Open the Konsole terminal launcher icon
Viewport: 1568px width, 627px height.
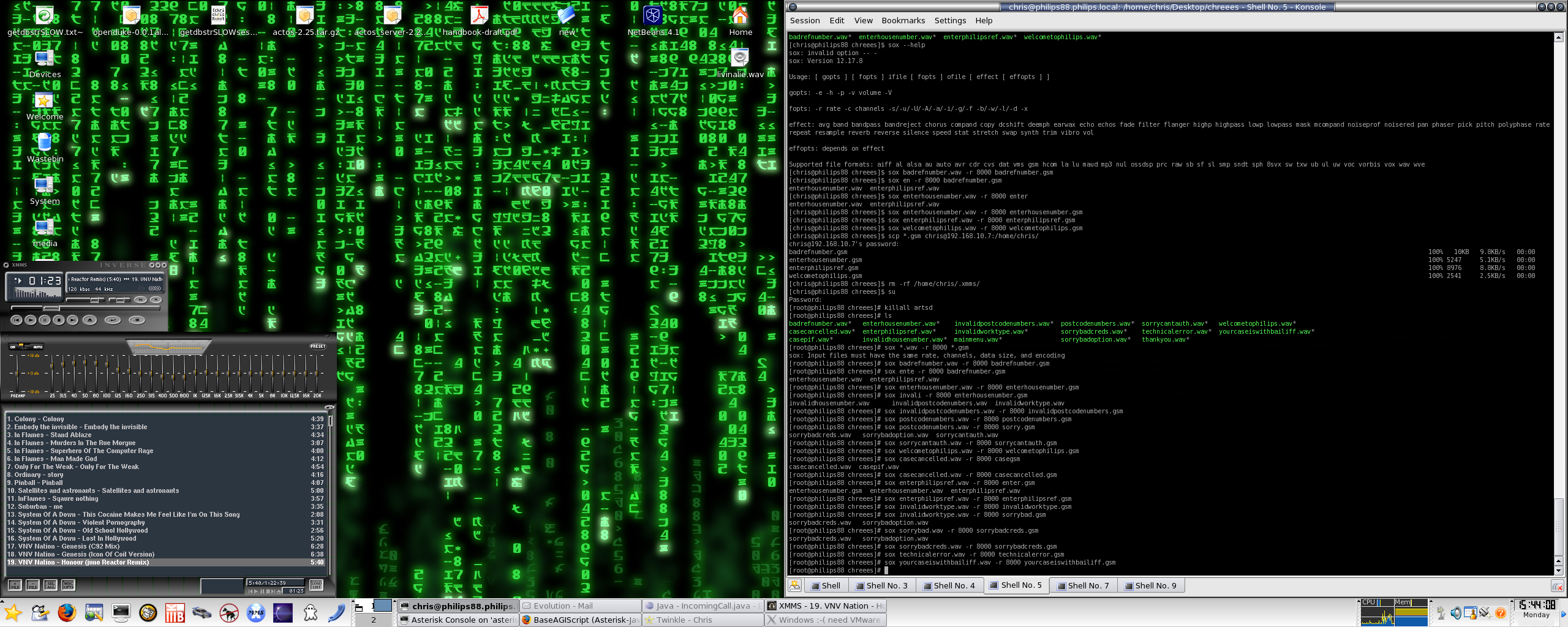[x=121, y=612]
